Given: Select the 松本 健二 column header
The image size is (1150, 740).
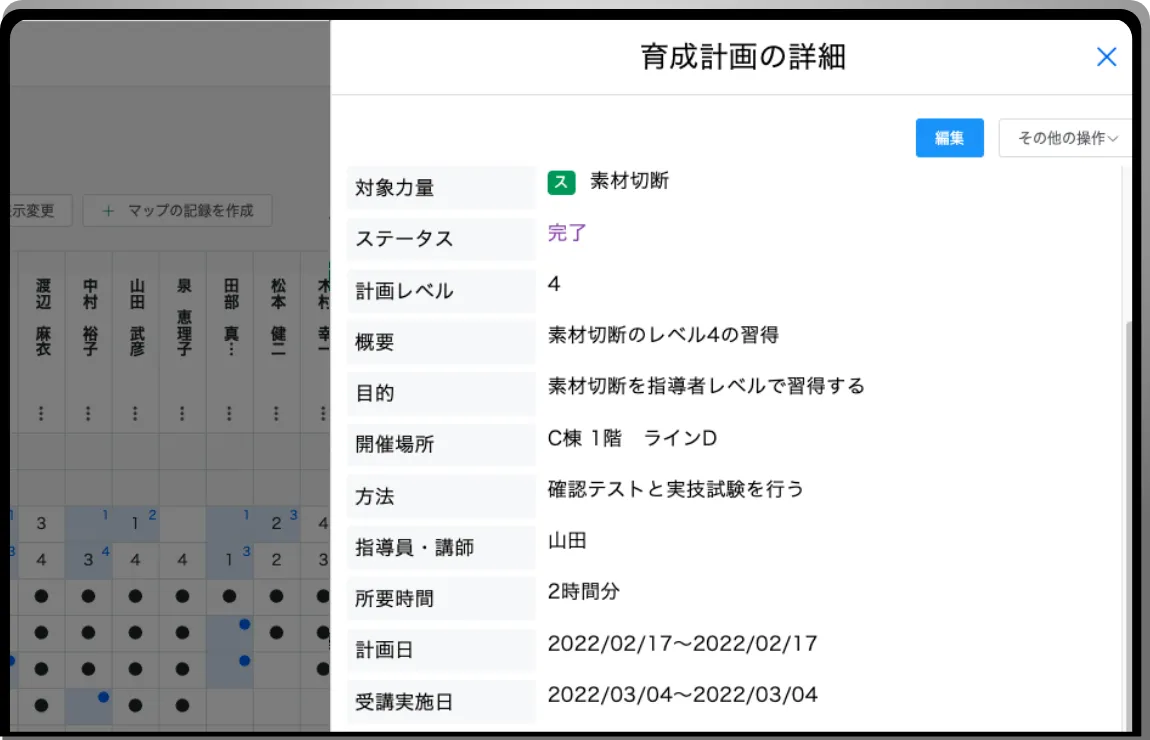Looking at the screenshot, I should tap(277, 317).
